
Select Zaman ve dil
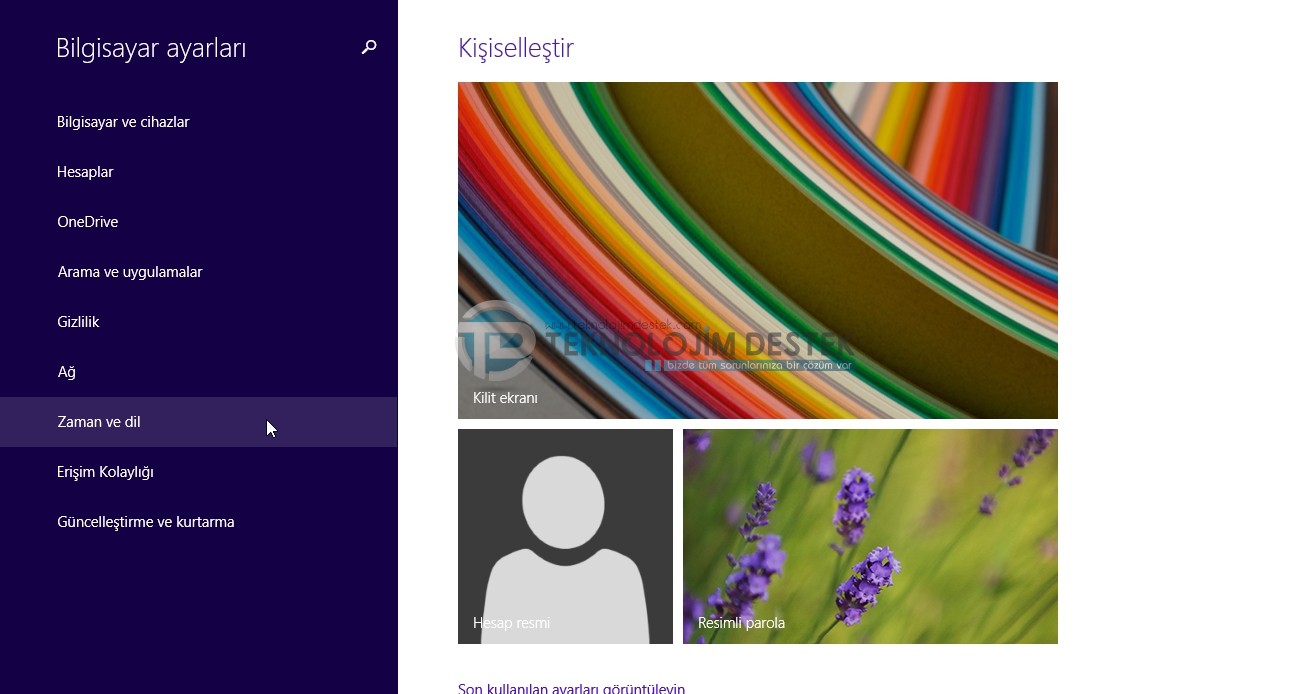199,422
